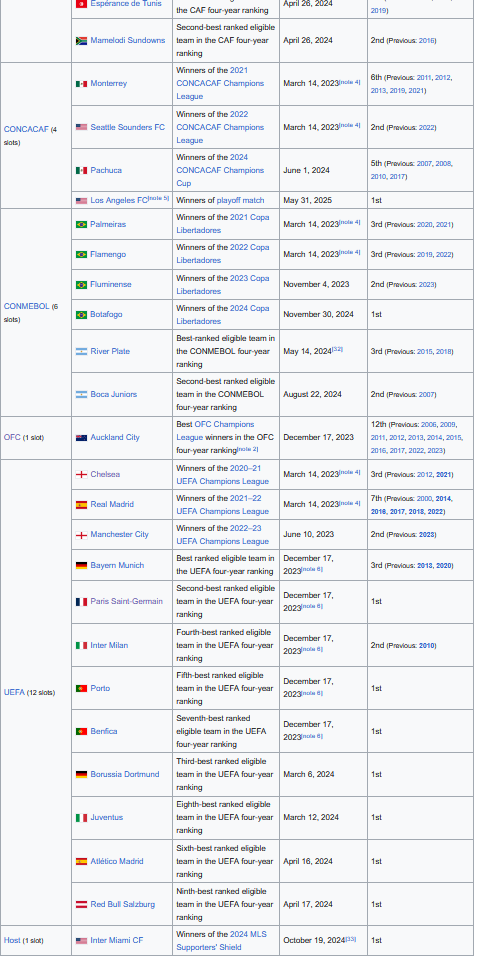The height and width of the screenshot is (957, 477).
Task: Open the Inter Miami CF link
Action: pos(117,941)
